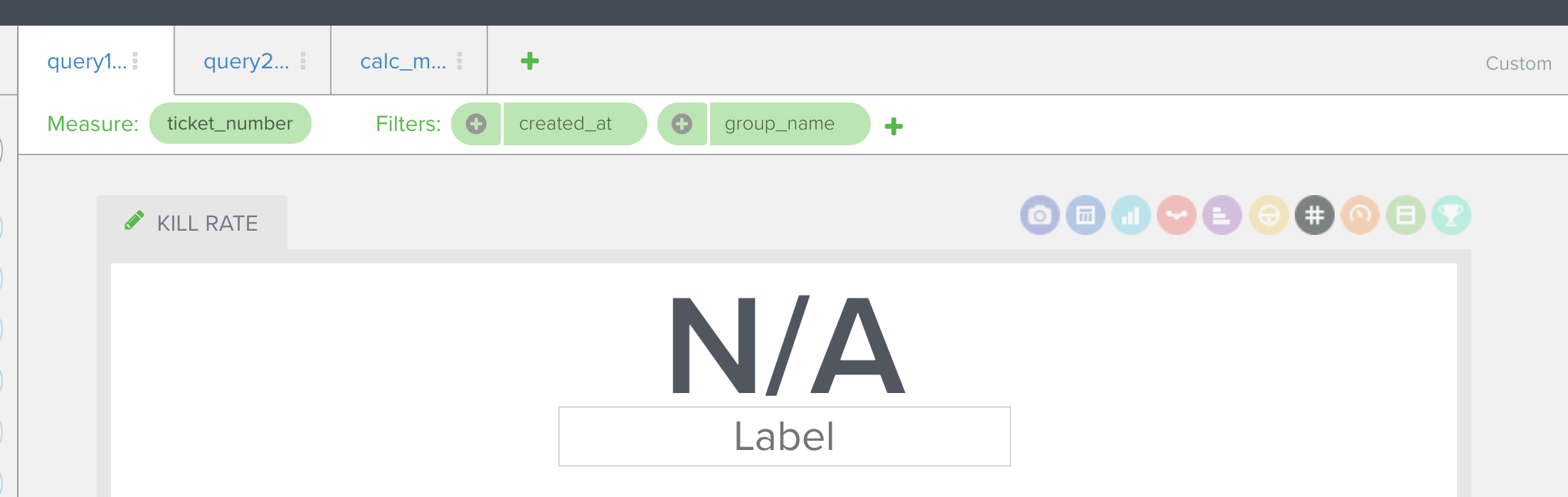Click the plus toggle beside group_name filter
The image size is (1568, 497).
[x=682, y=124]
